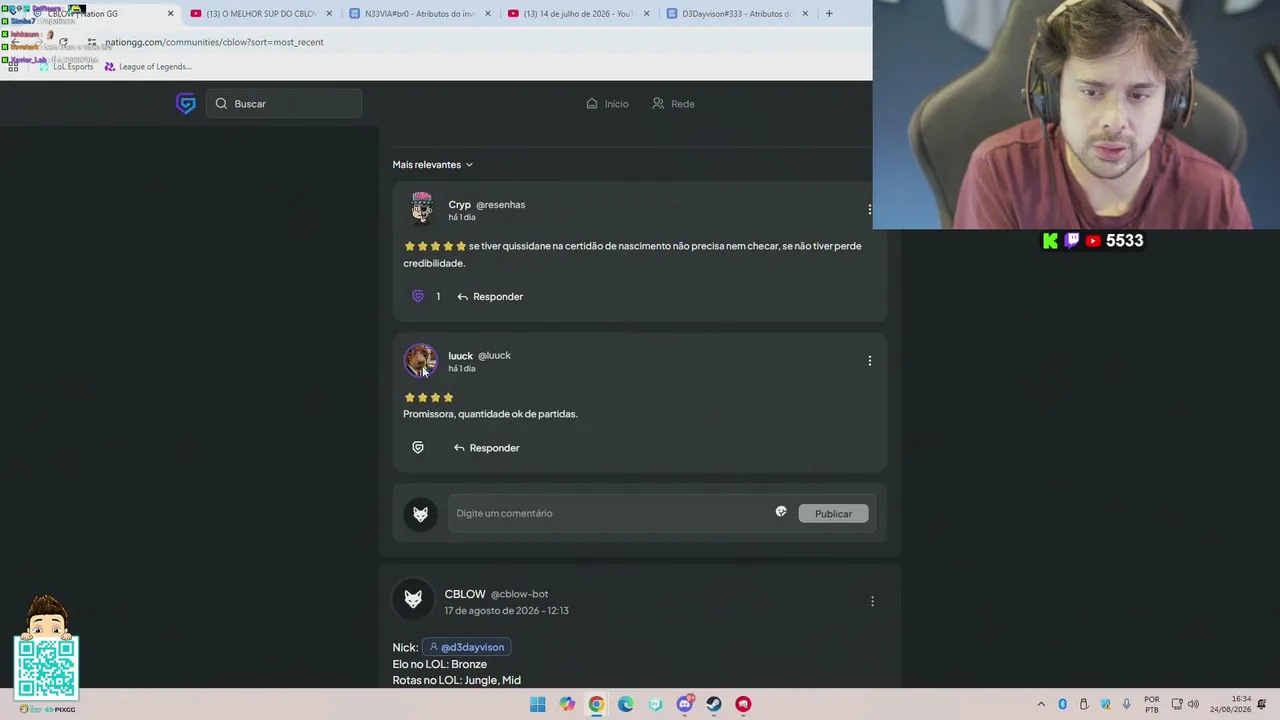Go to Início in the navigation
Screen dimensions: 1280x720
point(607,104)
